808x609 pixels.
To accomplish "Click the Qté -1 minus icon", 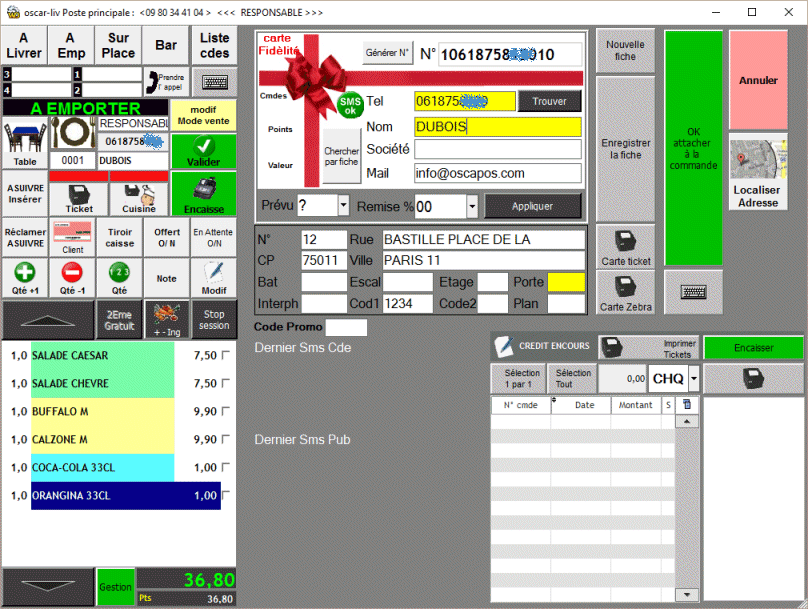I will click(72, 276).
